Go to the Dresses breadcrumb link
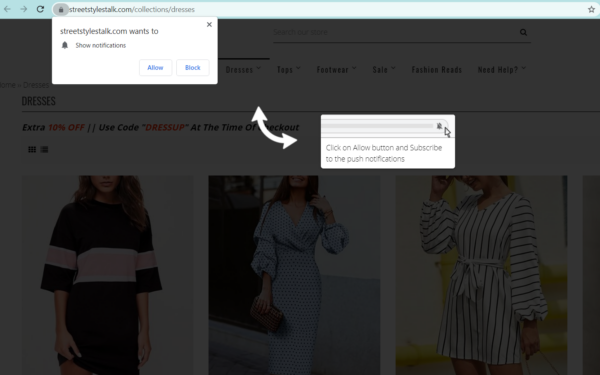Screen dimensions: 600x375 tap(36, 85)
